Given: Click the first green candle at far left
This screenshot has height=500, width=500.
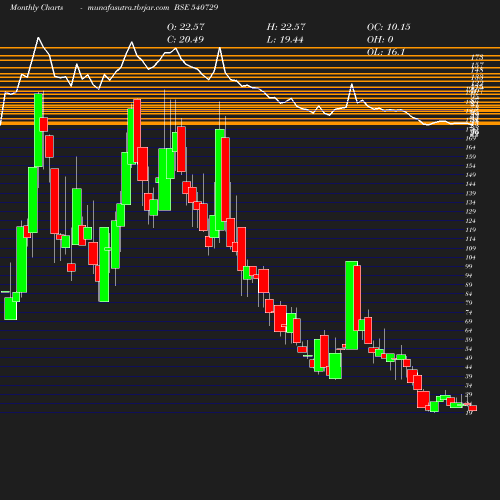Looking at the screenshot, I should [10, 309].
